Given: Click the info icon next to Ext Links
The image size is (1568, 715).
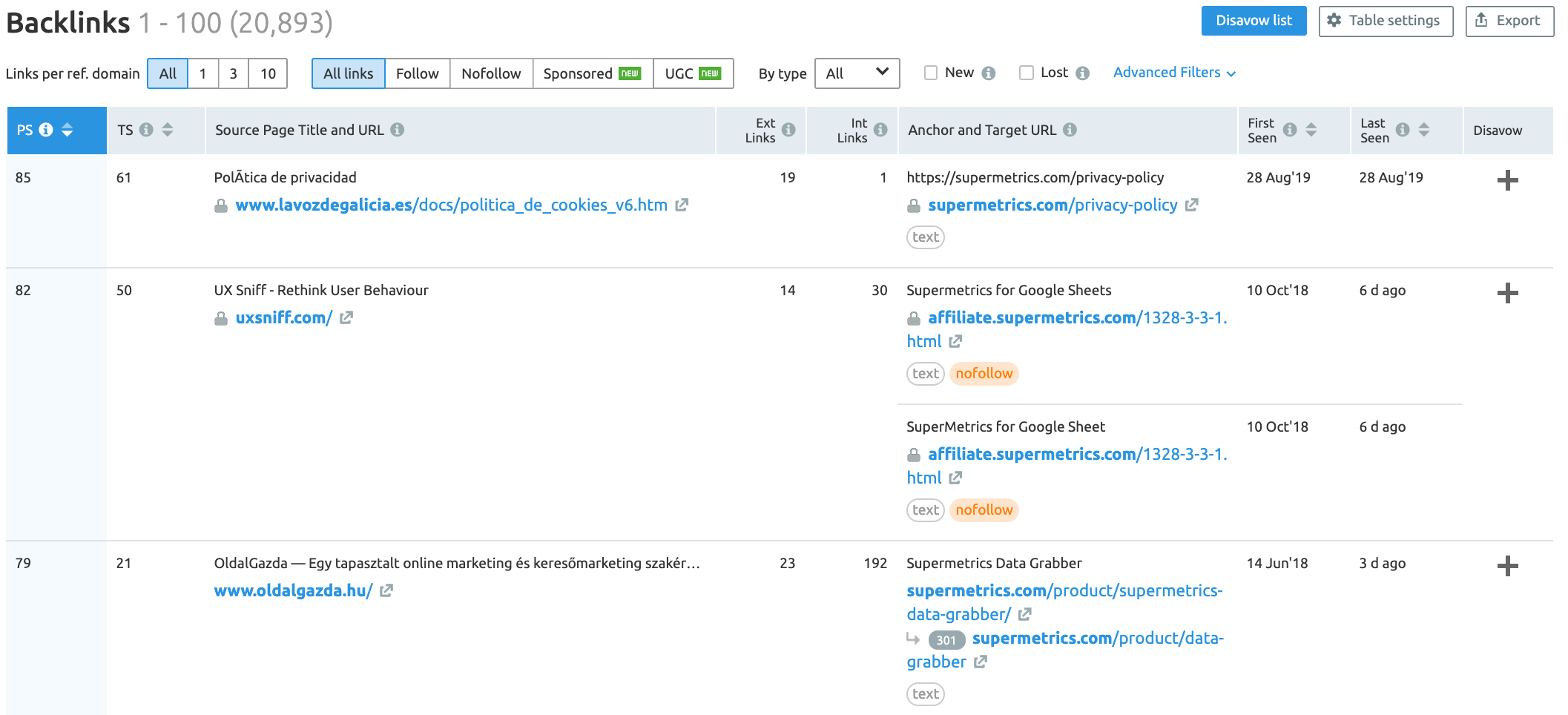Looking at the screenshot, I should [788, 130].
